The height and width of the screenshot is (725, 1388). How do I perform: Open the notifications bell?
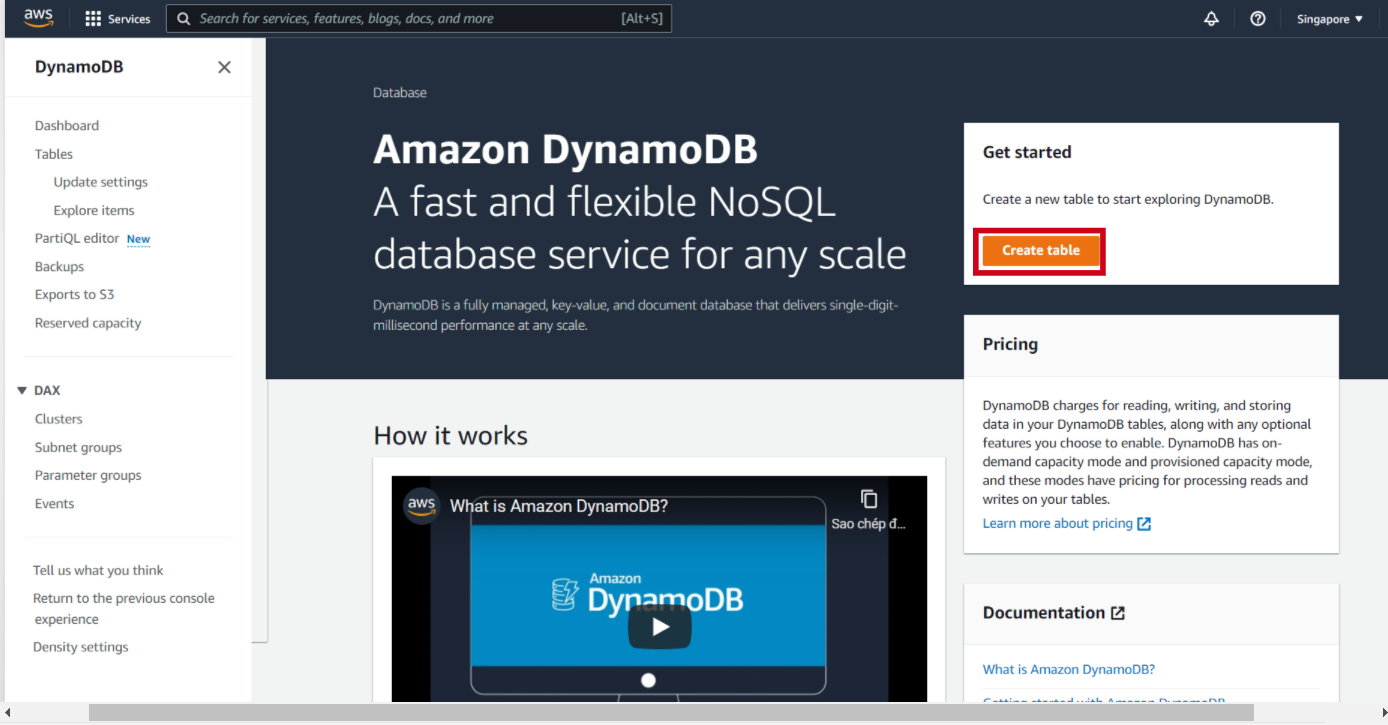[1211, 19]
